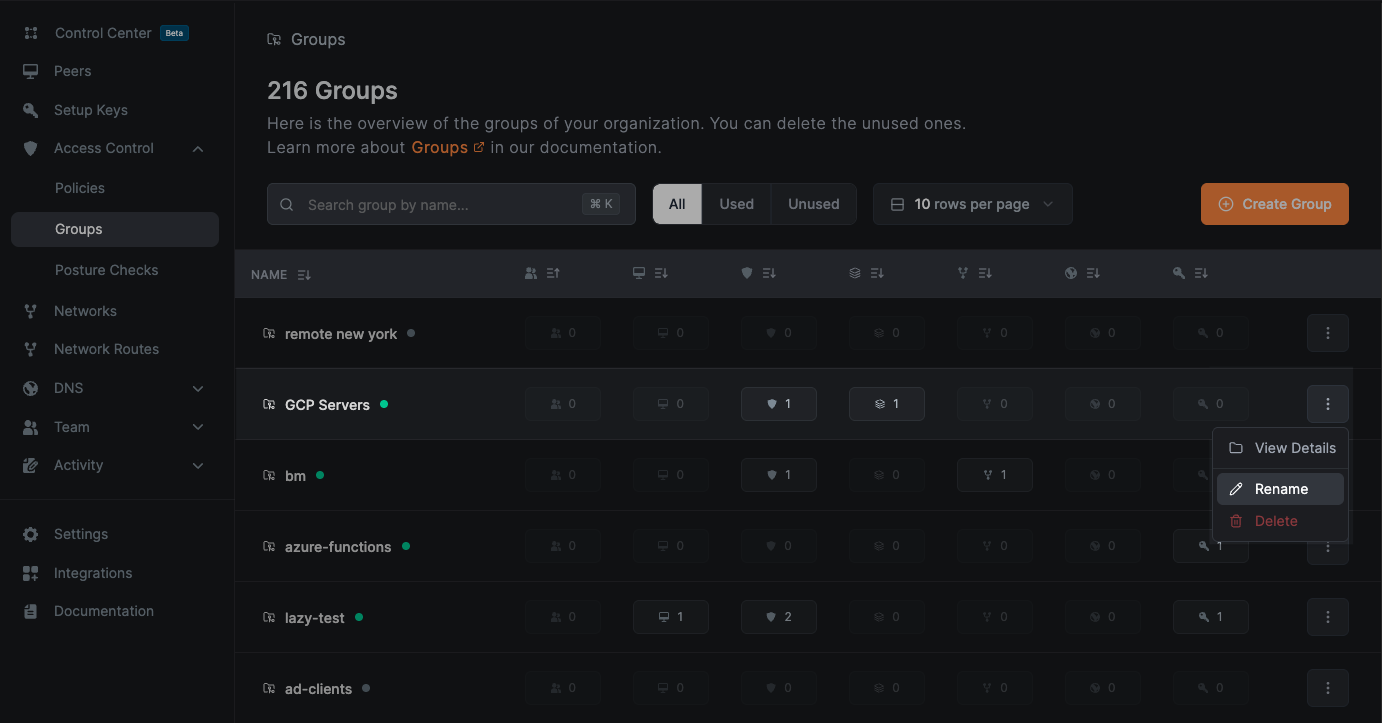Click the Setup Keys sidebar icon

[31, 110]
